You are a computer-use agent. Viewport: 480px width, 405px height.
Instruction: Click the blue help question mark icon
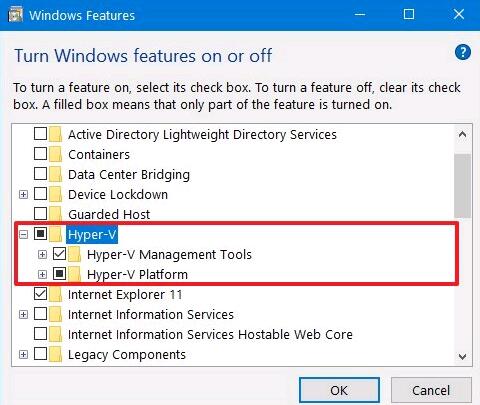(x=463, y=52)
